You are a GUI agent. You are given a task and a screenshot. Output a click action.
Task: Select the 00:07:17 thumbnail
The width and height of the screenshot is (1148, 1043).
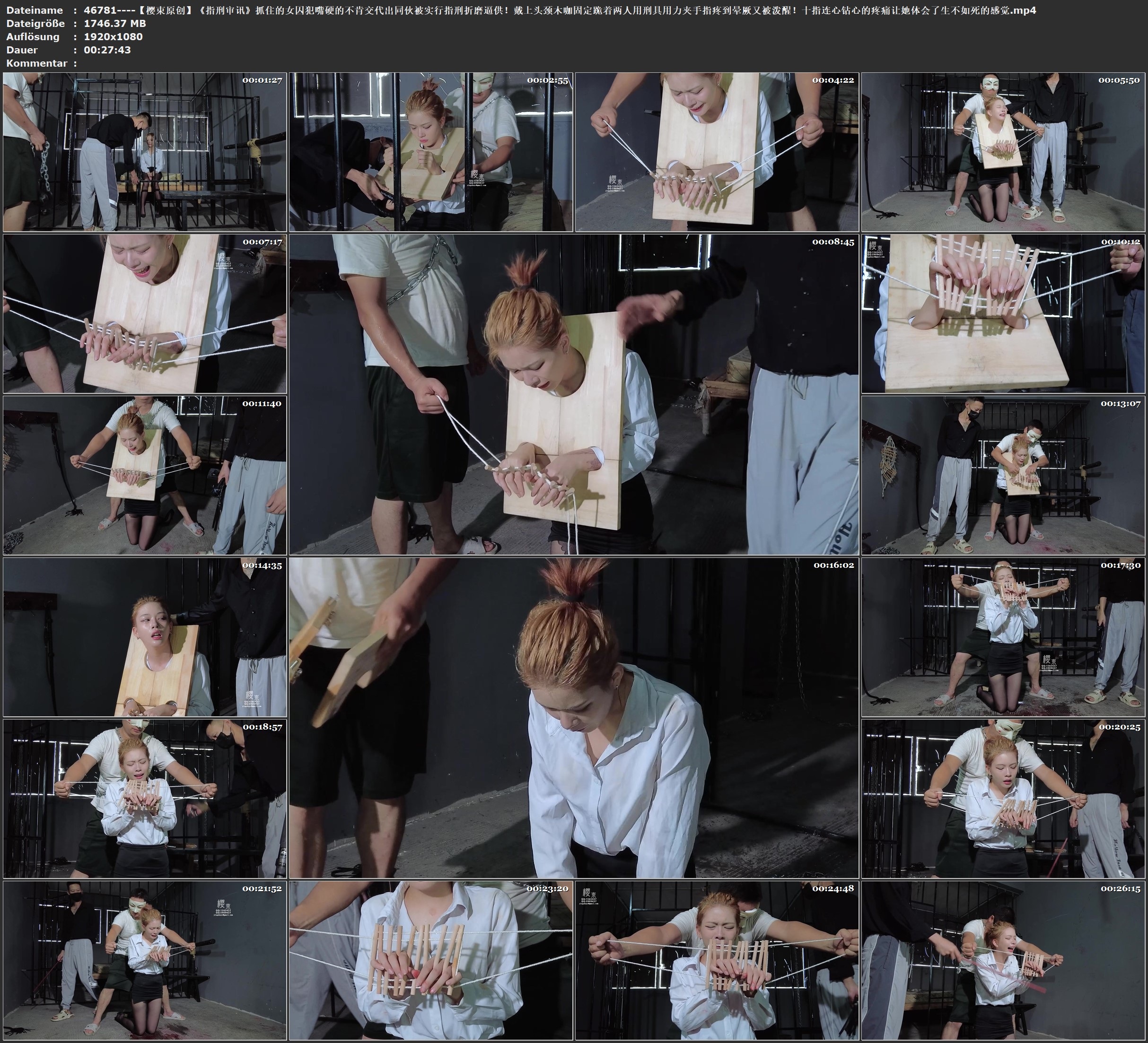[x=145, y=313]
